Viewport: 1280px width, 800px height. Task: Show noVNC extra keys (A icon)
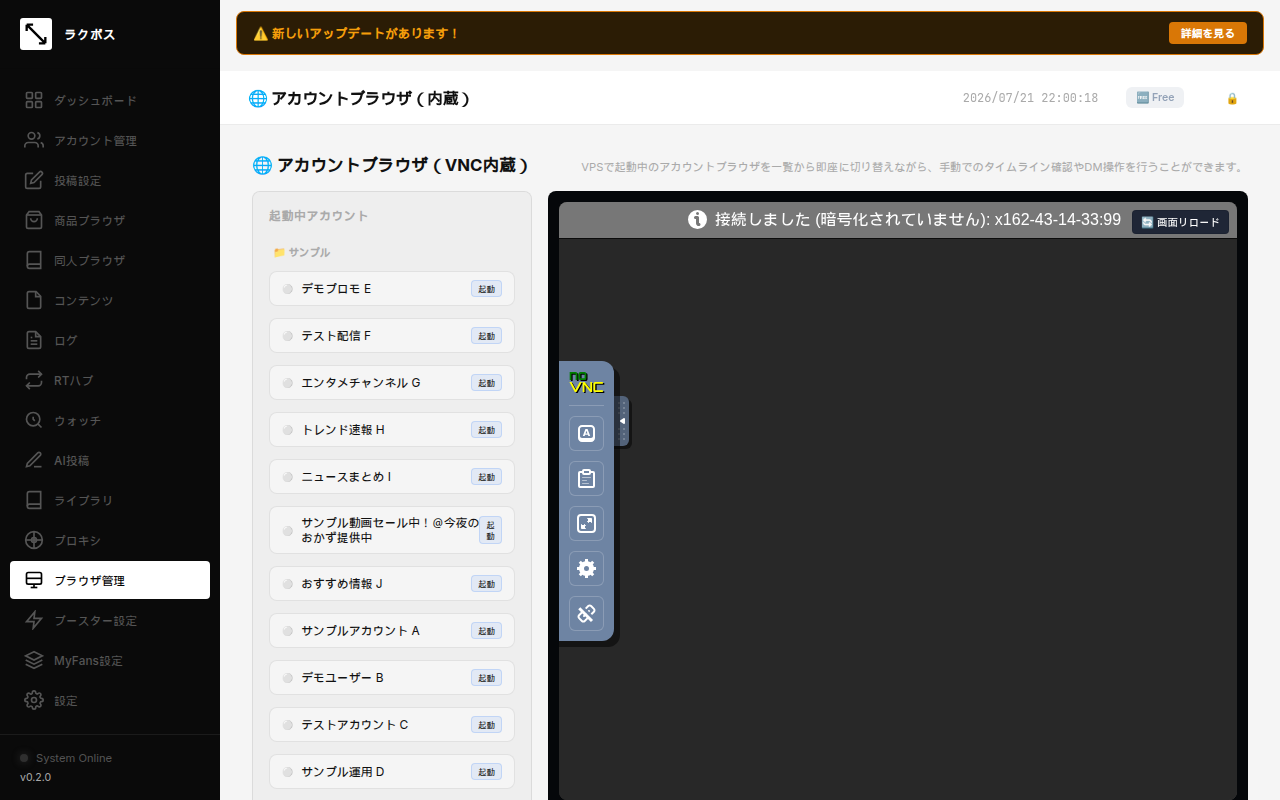pos(587,433)
